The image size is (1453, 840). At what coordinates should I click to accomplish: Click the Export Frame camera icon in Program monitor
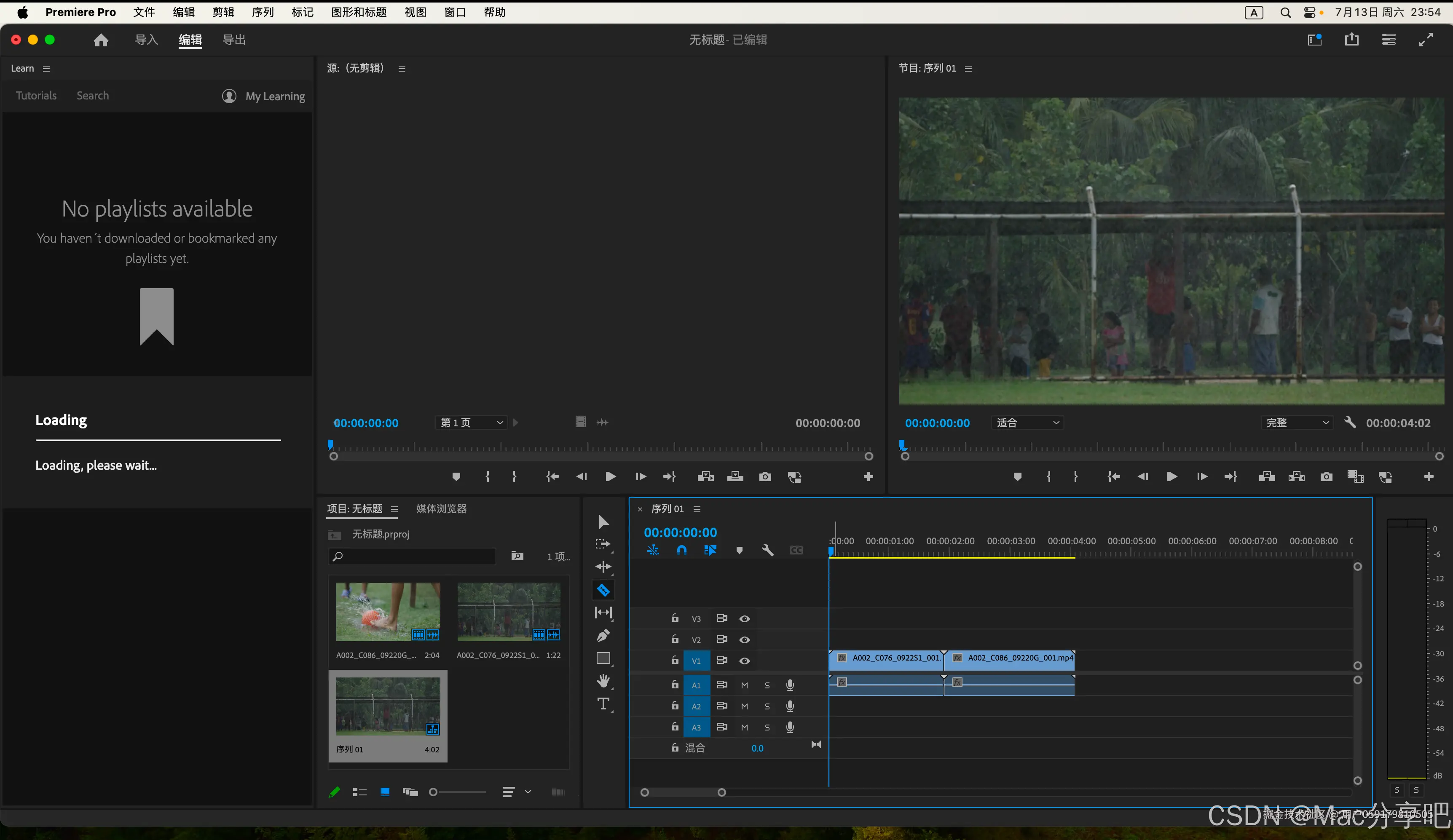1326,477
